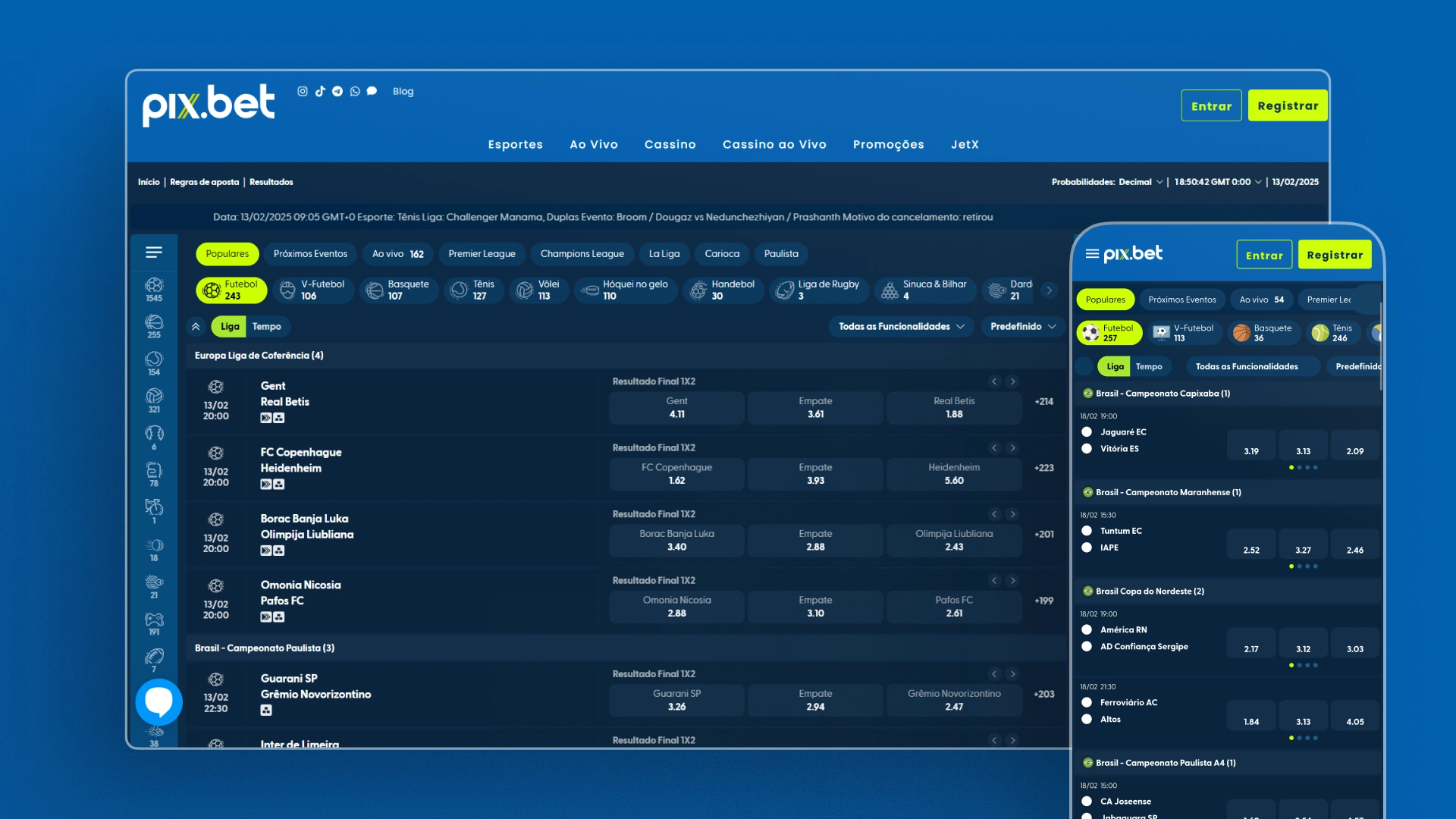Select sidebar volleyball icon with 321
The height and width of the screenshot is (819, 1456).
coord(154,401)
